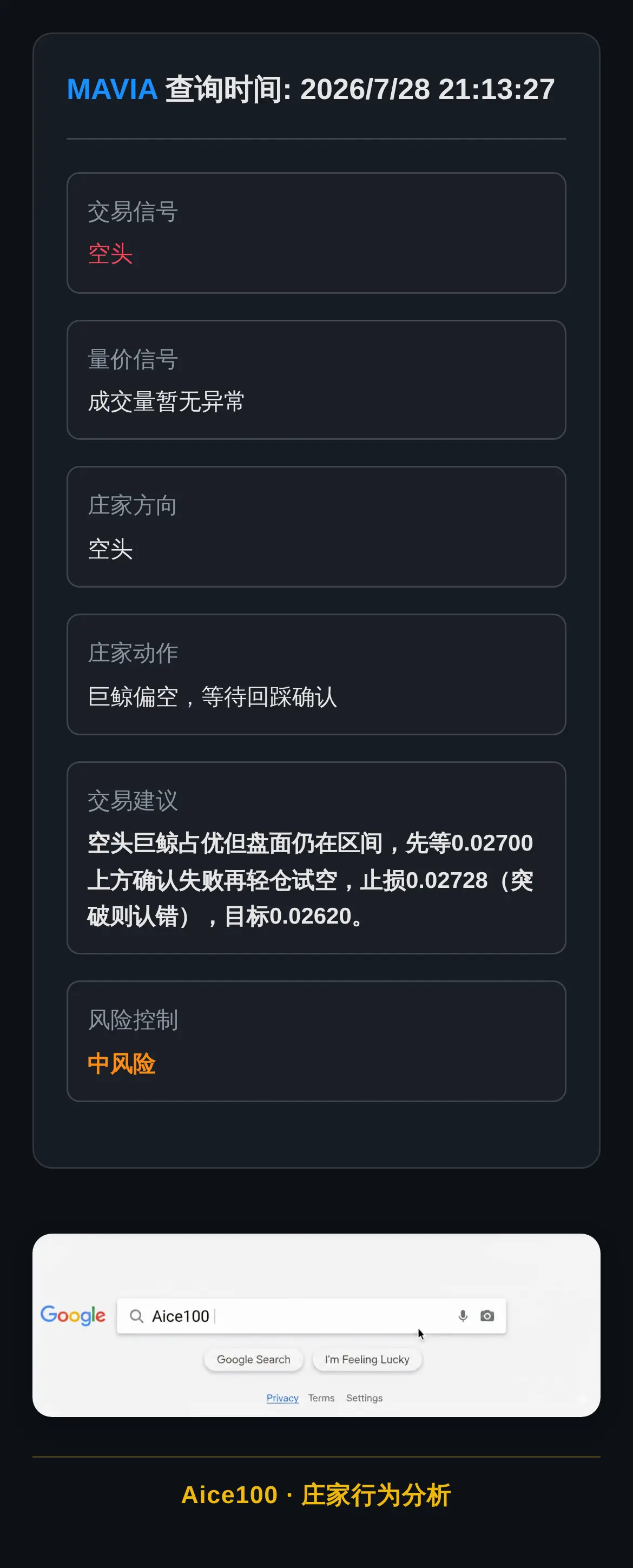Click the Google logo

pos(73,1315)
